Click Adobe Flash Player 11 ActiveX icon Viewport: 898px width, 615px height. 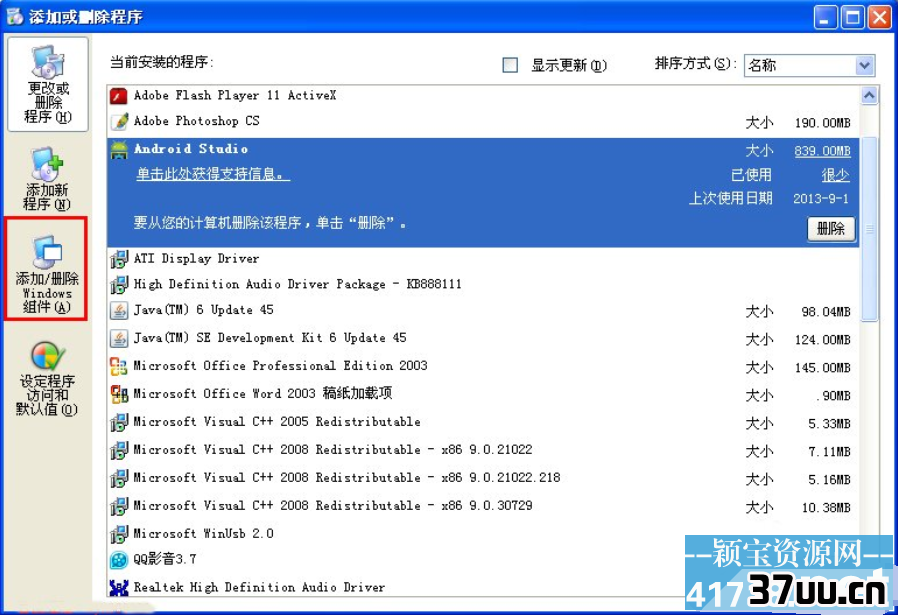[119, 96]
